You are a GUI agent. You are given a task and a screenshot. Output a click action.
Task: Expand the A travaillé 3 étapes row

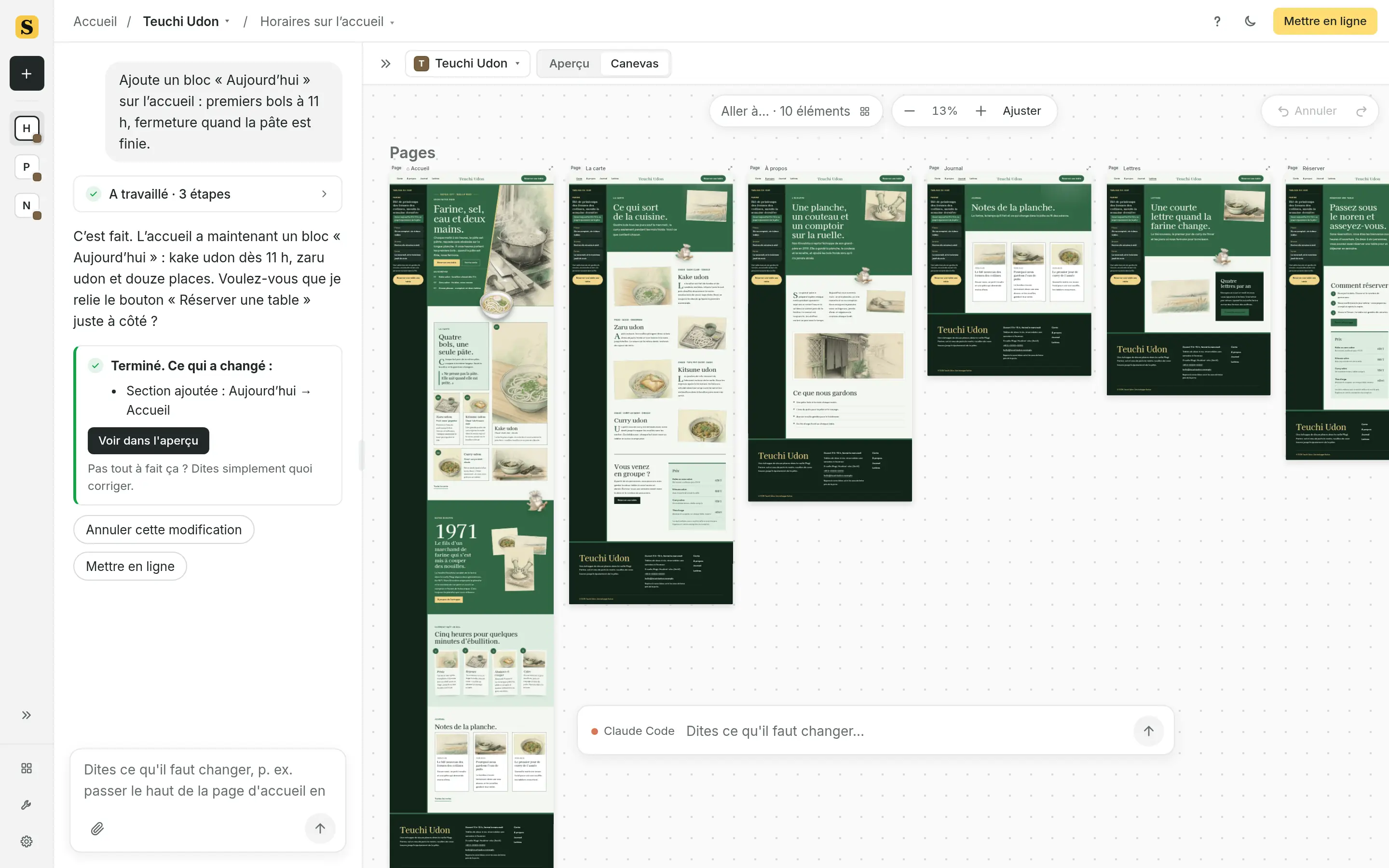coord(208,194)
